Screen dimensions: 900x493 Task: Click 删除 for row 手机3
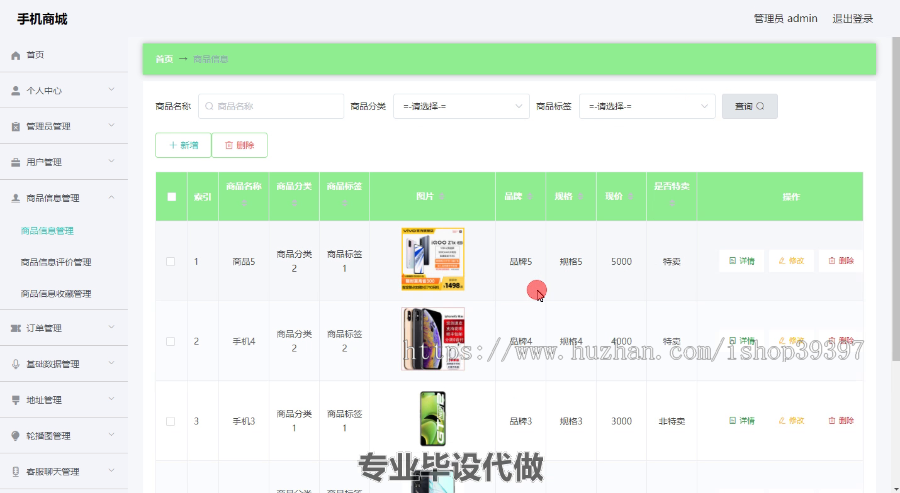point(841,421)
